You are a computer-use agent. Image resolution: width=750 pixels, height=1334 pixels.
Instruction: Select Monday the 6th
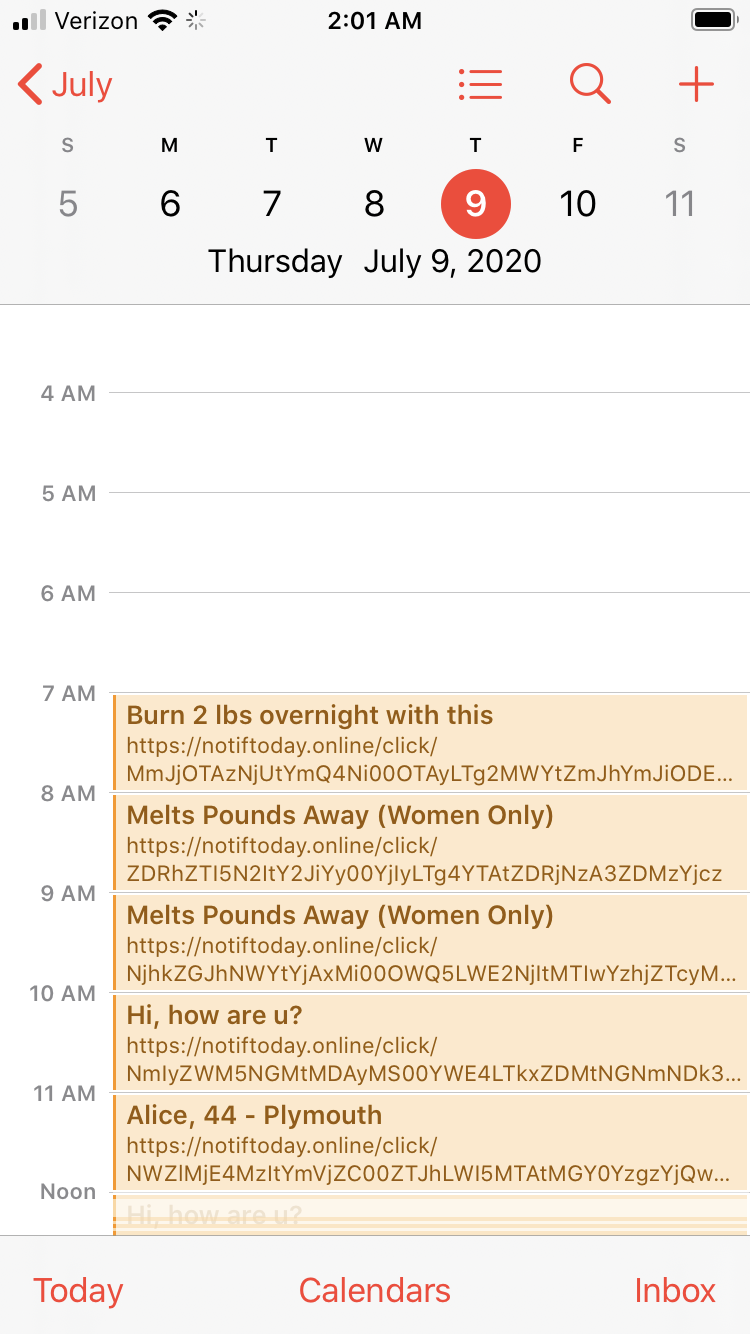point(170,204)
